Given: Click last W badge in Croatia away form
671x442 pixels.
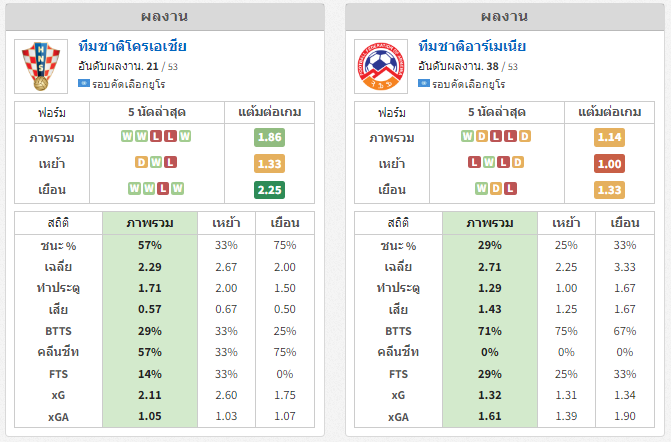Looking at the screenshot, I should point(178,189).
